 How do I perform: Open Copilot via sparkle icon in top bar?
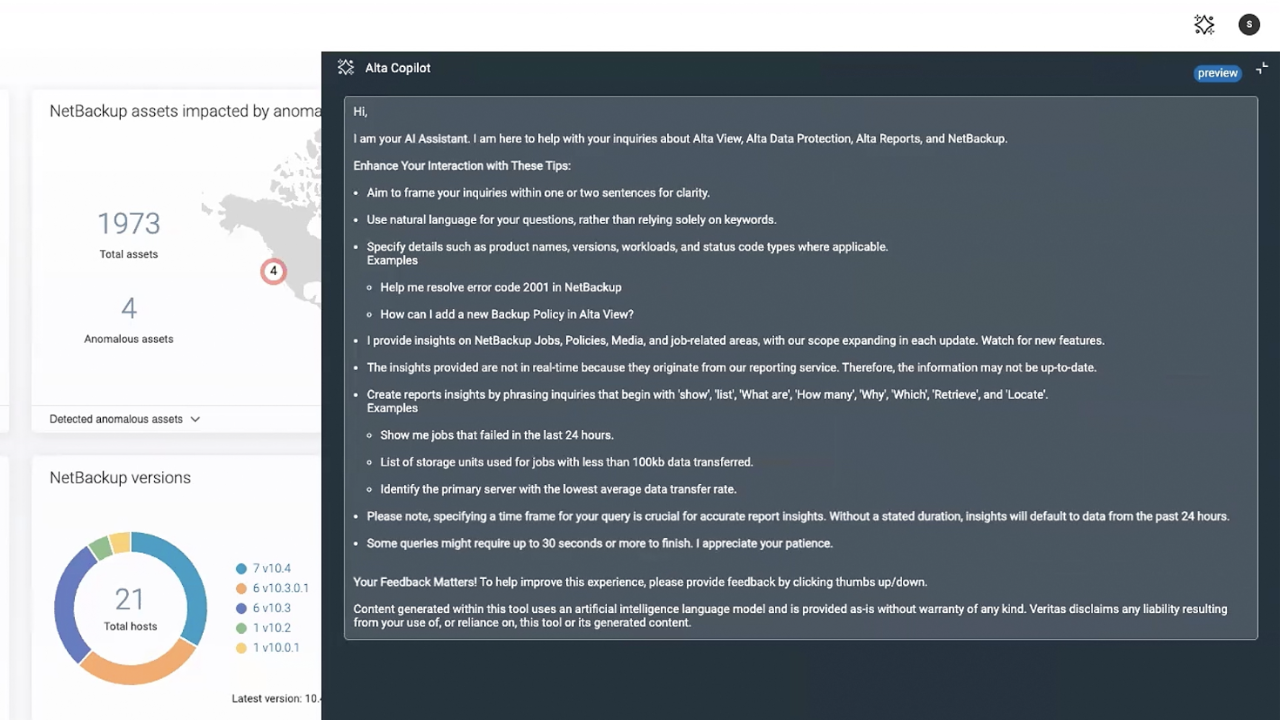[1204, 25]
